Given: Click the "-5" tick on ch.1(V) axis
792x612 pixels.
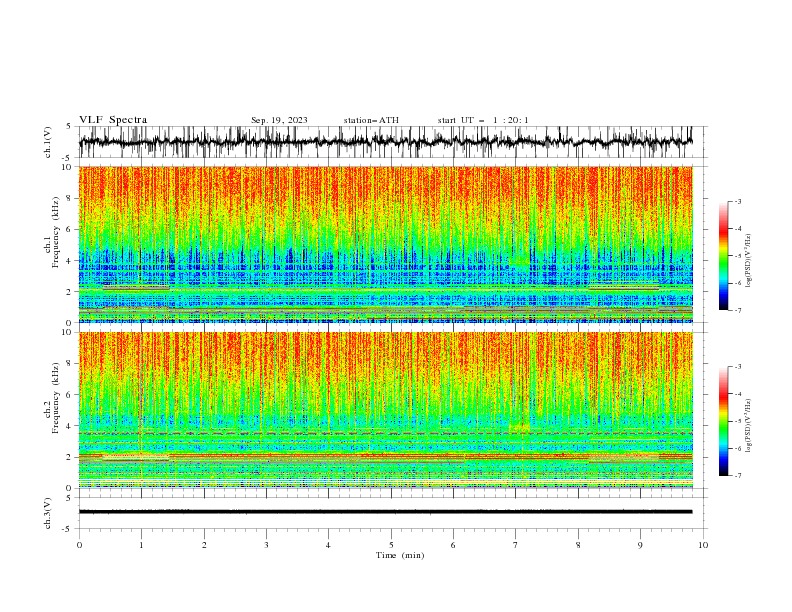Looking at the screenshot, I should tap(68, 158).
